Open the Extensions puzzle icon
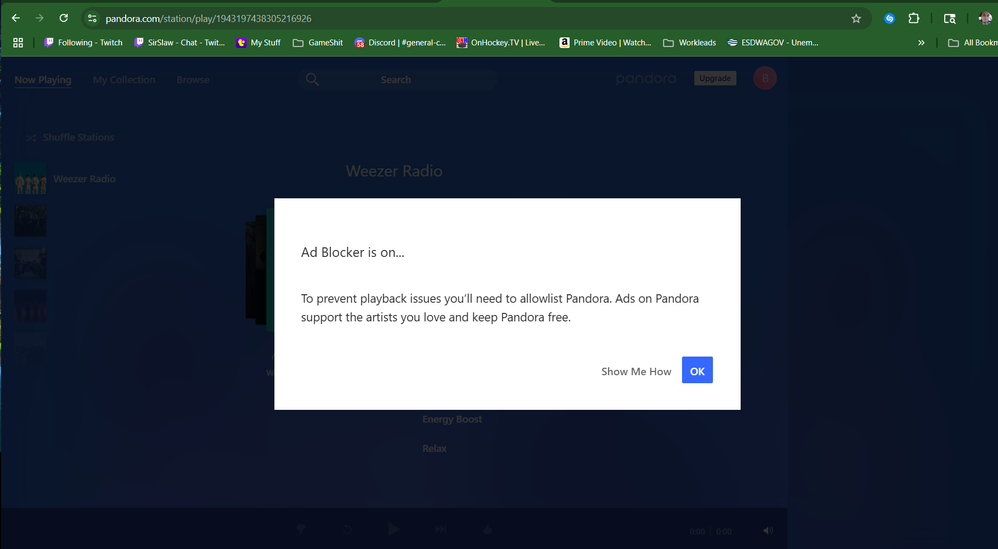 (914, 18)
